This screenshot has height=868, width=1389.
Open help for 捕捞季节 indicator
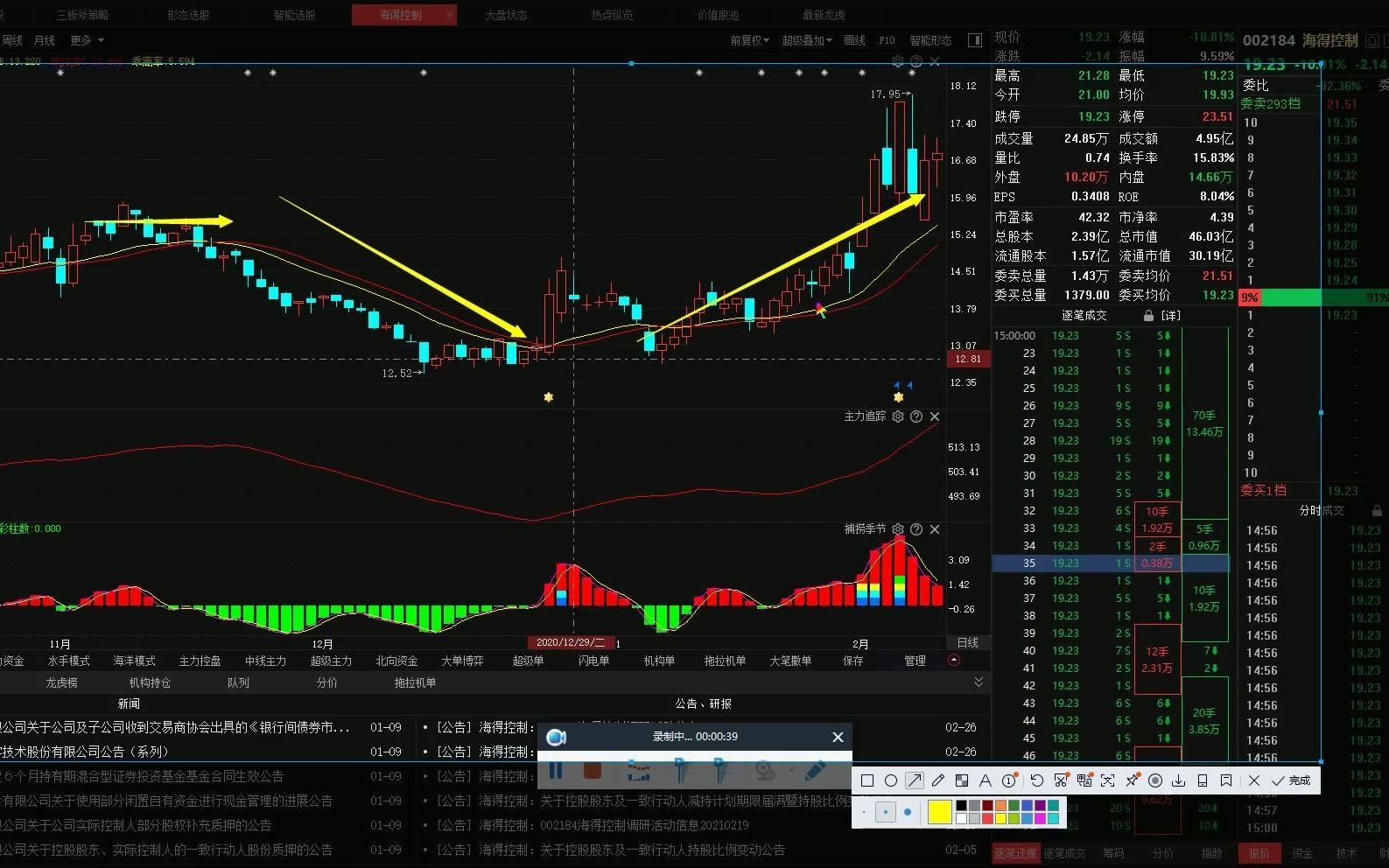(x=916, y=529)
